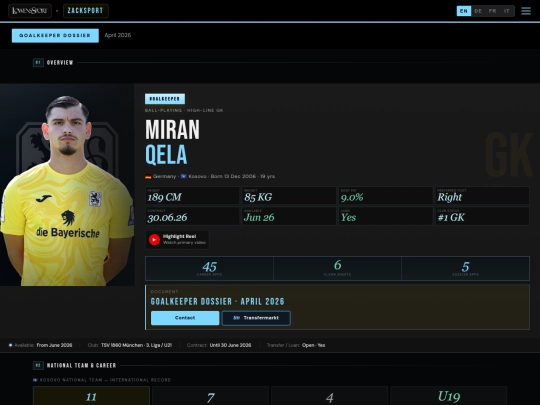Click the Jun 26 available value
Screen dimensions: 540x405
pos(259,218)
